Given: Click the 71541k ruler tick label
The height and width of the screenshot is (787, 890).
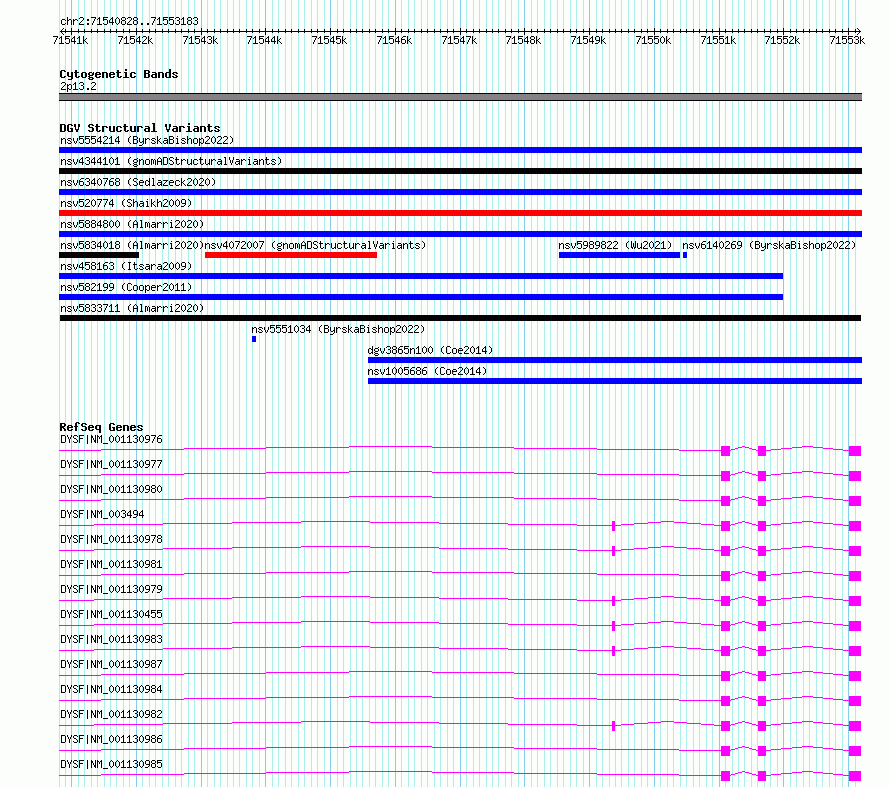Looking at the screenshot, I should pyautogui.click(x=70, y=40).
